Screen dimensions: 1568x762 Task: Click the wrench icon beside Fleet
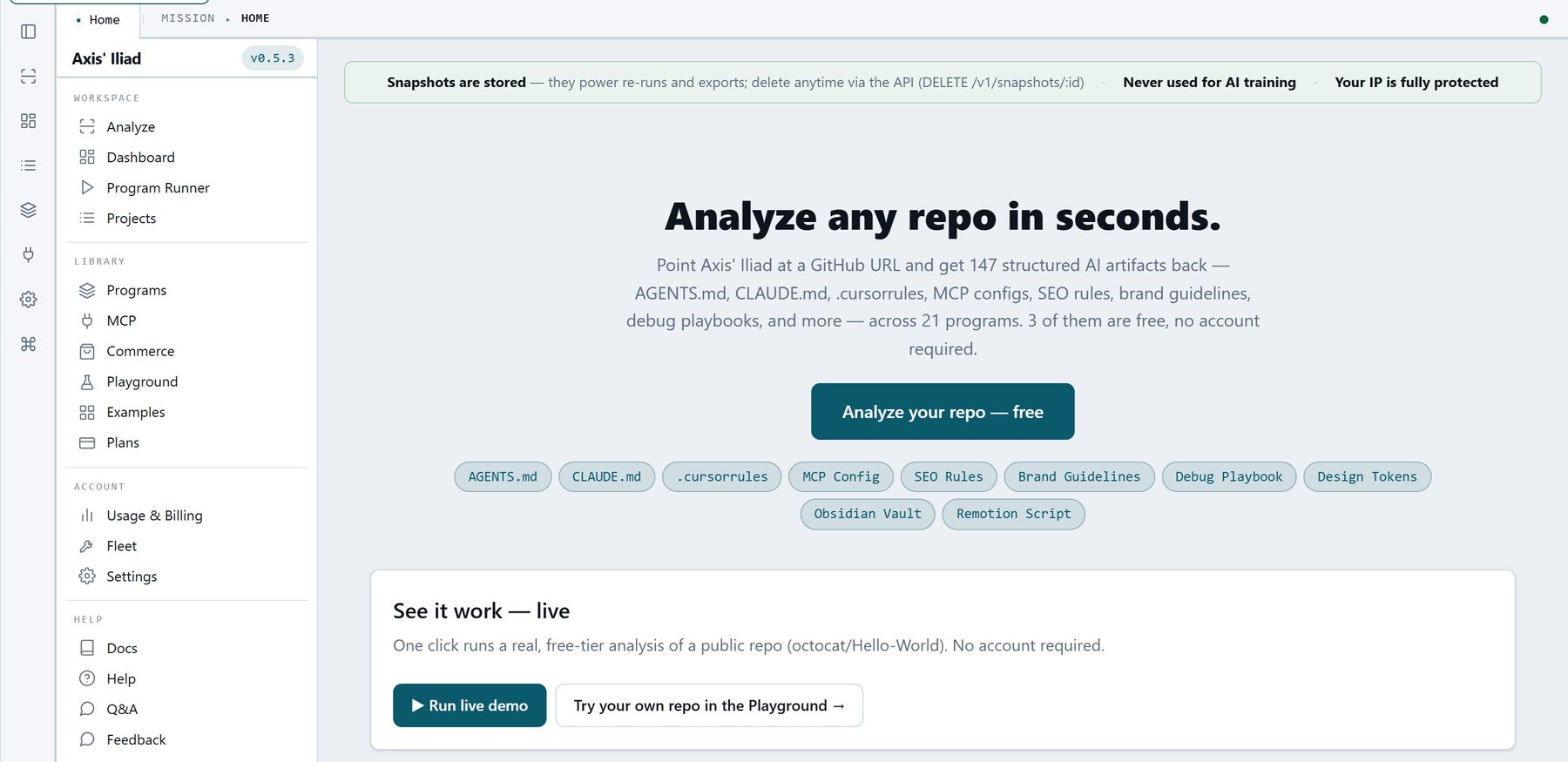87,546
